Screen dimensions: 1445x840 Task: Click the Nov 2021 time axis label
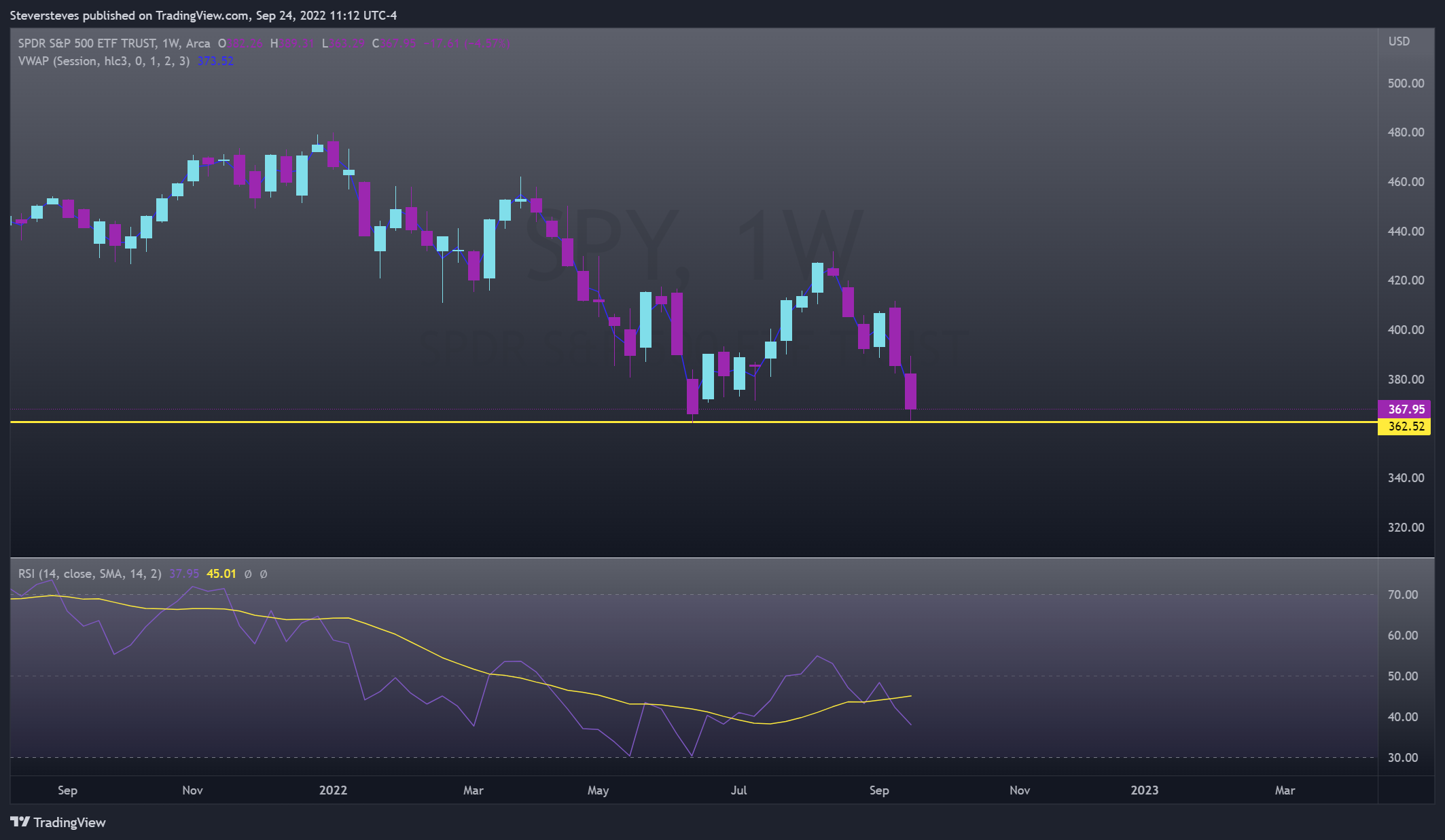click(193, 790)
